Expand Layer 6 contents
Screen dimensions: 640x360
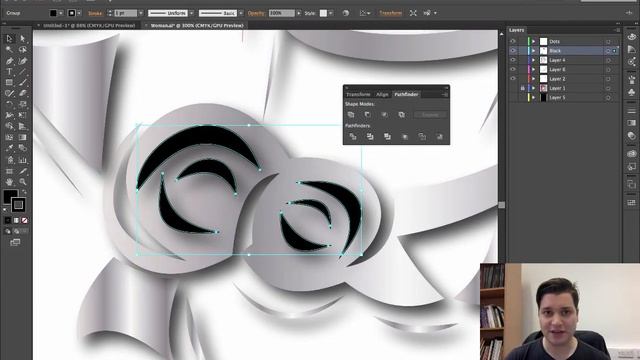click(x=533, y=69)
